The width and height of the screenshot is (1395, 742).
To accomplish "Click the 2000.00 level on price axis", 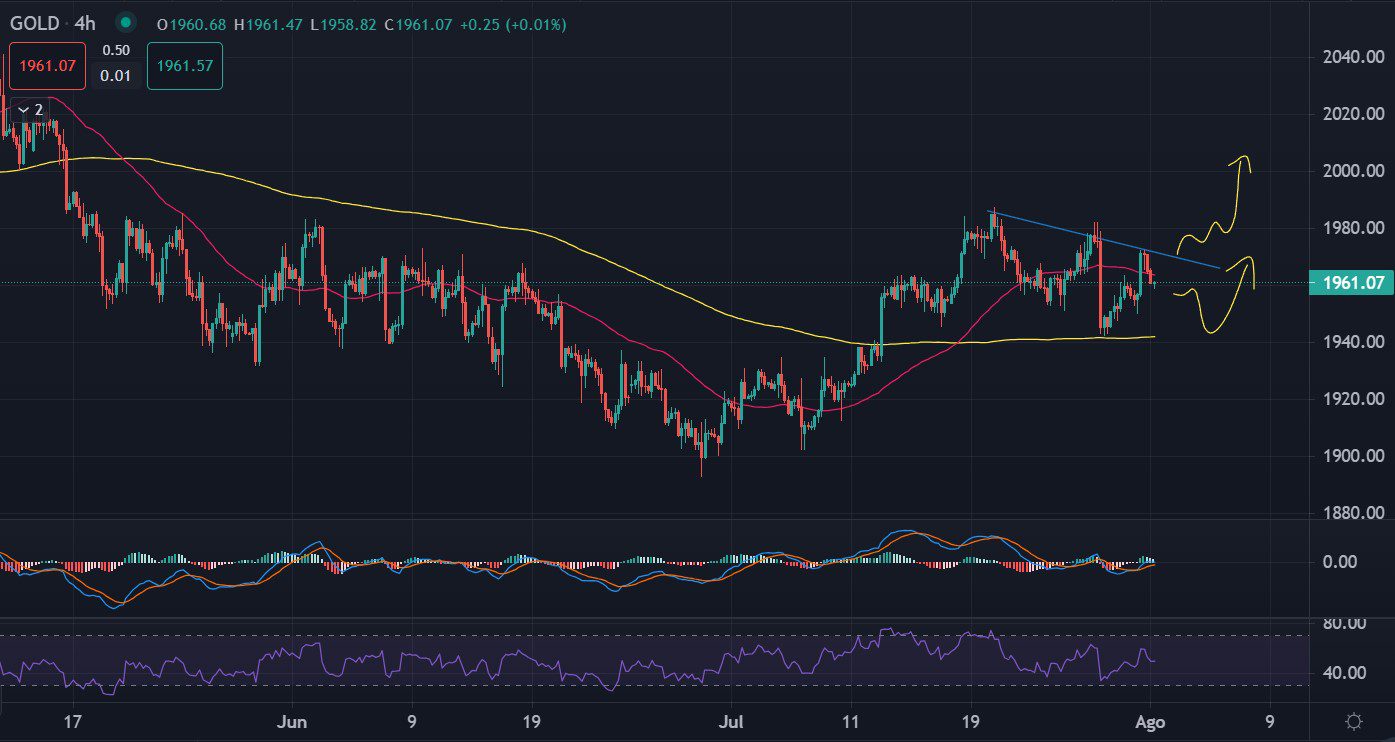I will [1343, 171].
